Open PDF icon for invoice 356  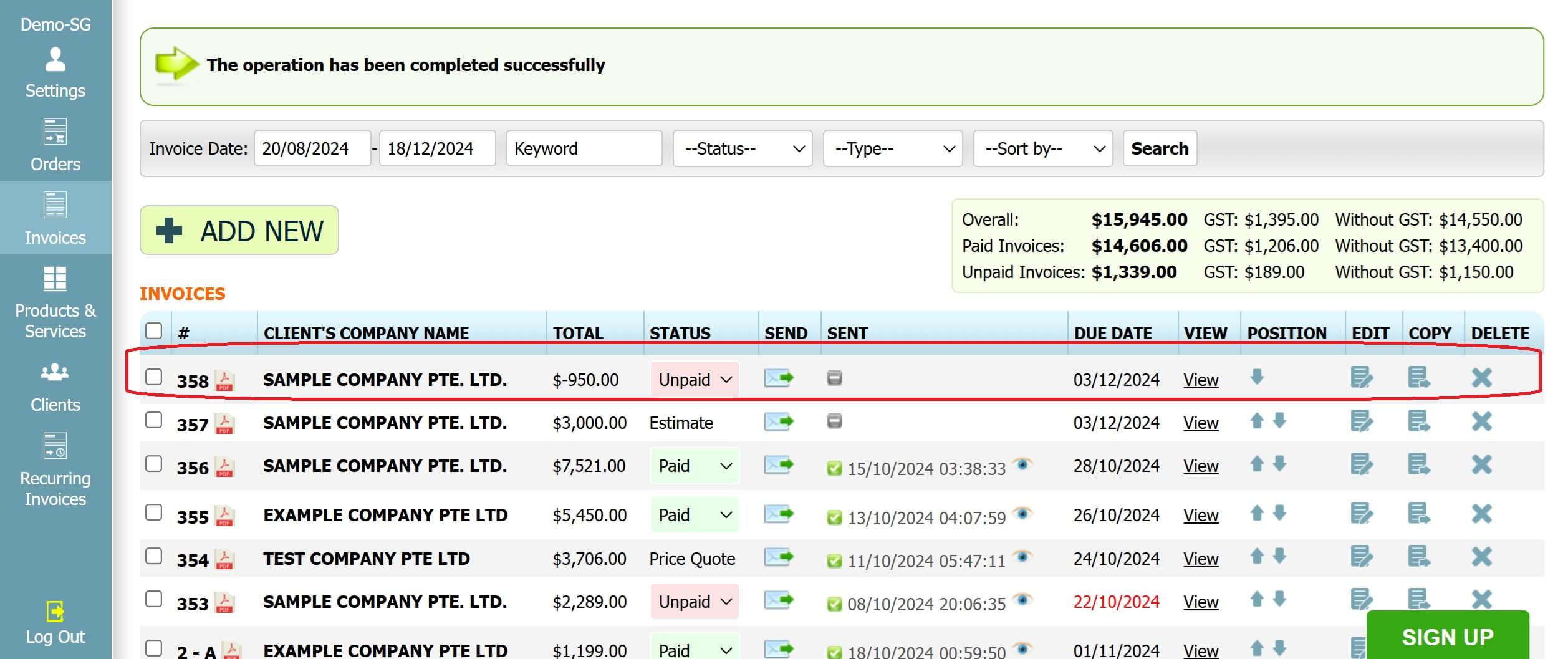point(224,466)
